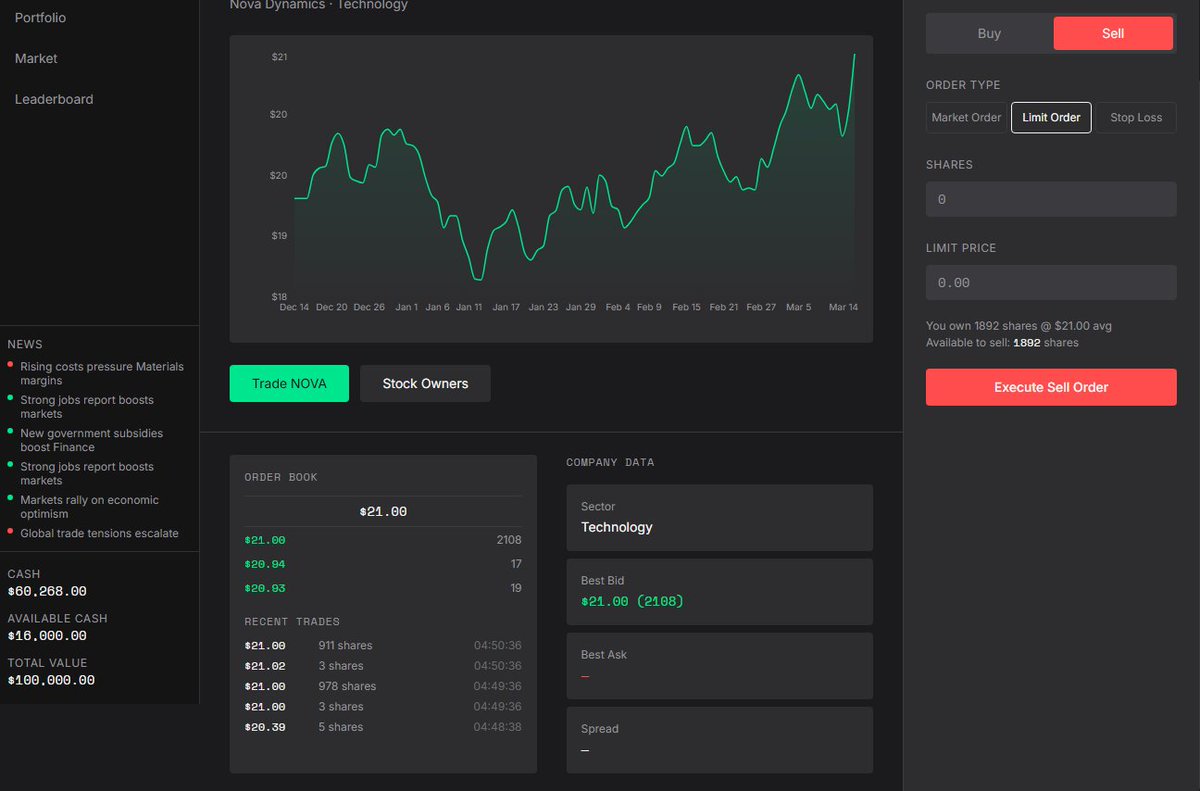Select order book row with 2108 shares

[383, 540]
